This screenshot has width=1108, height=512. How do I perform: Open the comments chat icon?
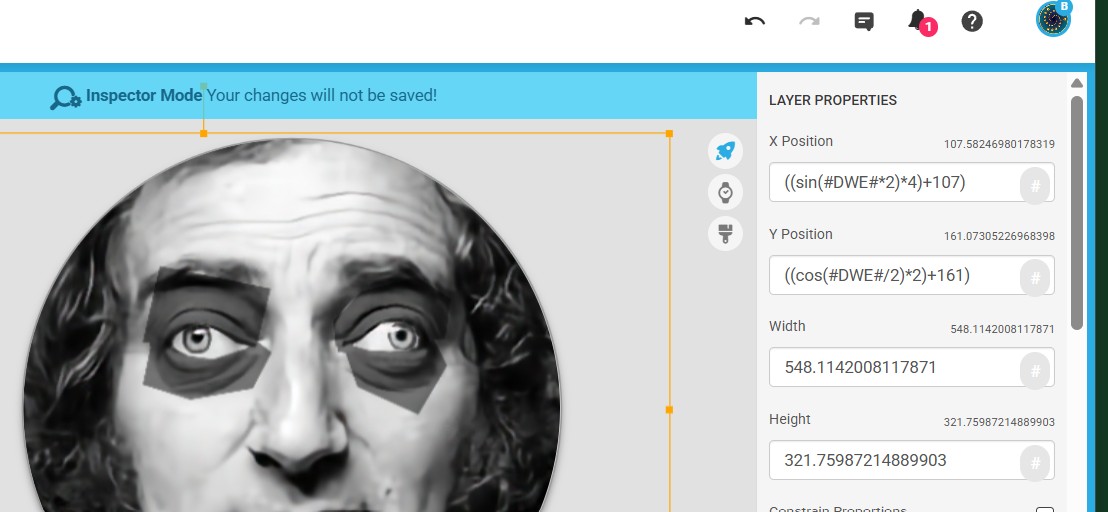coord(864,22)
